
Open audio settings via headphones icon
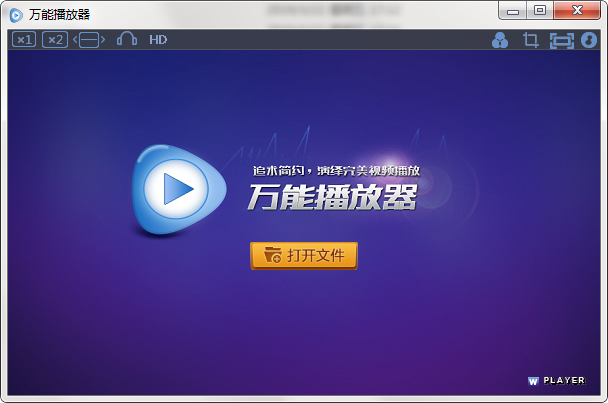pyautogui.click(x=127, y=40)
